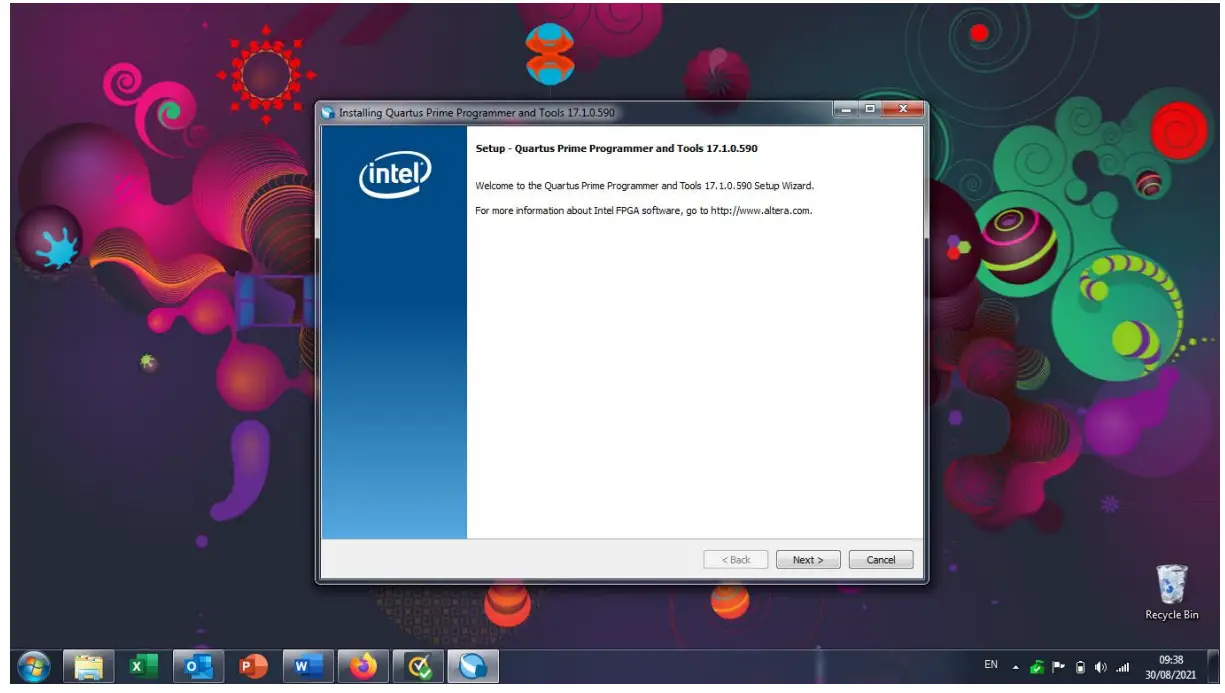Screen dimensions: 1225x693
Task: Click the 'Welcome to the Quartus Prime' sentence
Action: click(645, 186)
